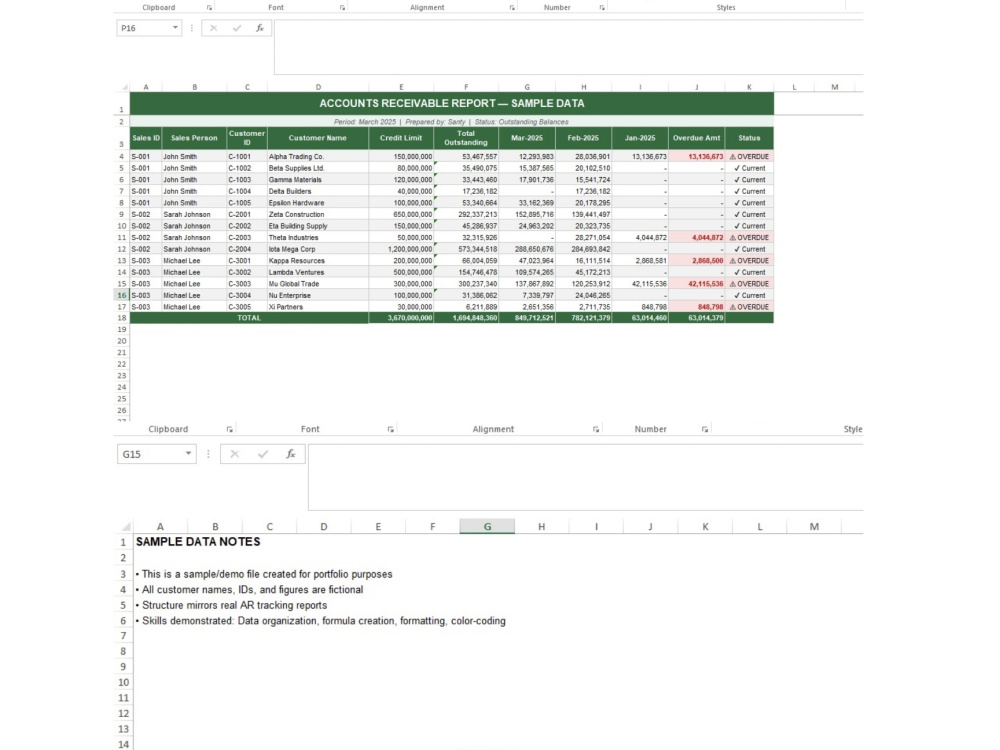Click Insert Function fx beside the P16 name box
The width and height of the screenshot is (1000, 750).
click(260, 28)
